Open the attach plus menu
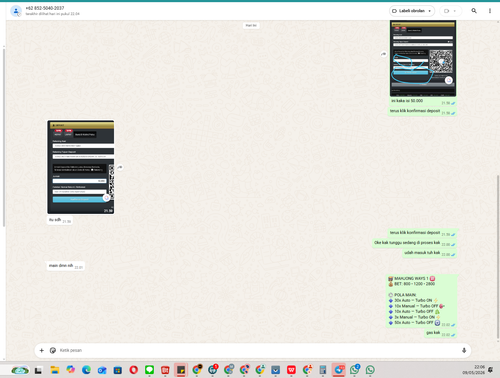The height and width of the screenshot is (378, 500). click(42, 350)
